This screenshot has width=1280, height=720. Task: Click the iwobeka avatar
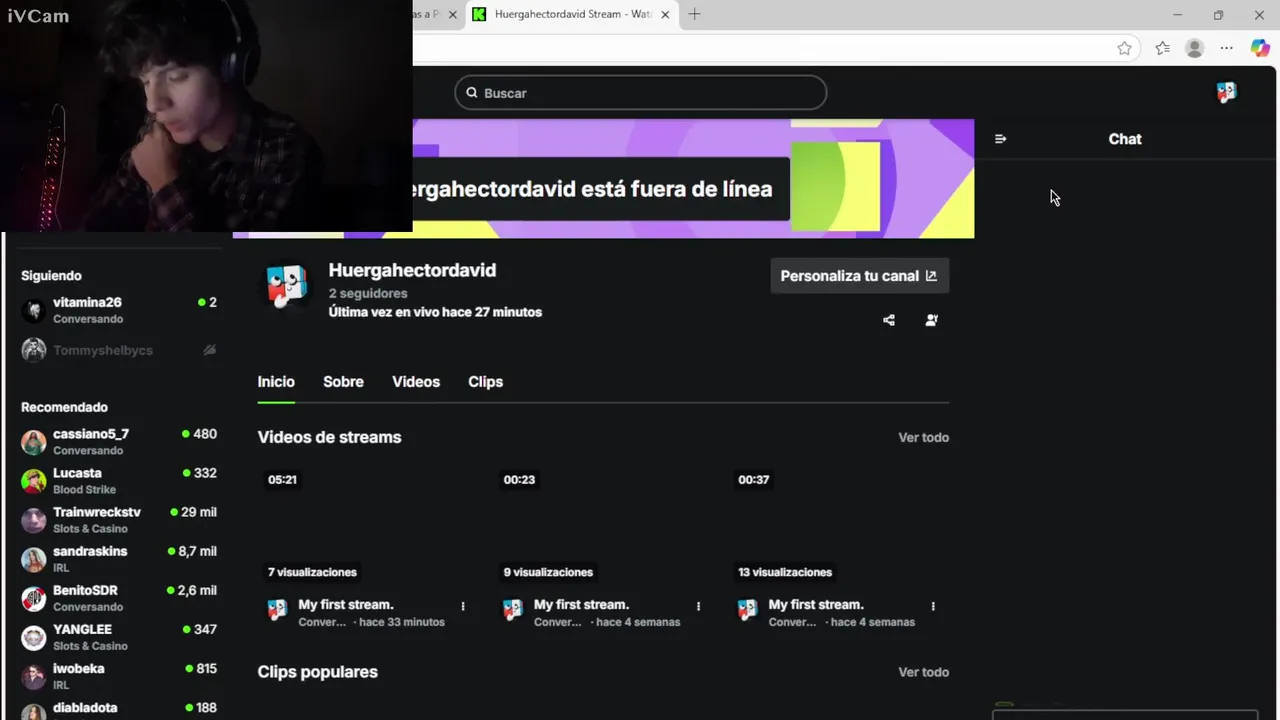(x=34, y=677)
